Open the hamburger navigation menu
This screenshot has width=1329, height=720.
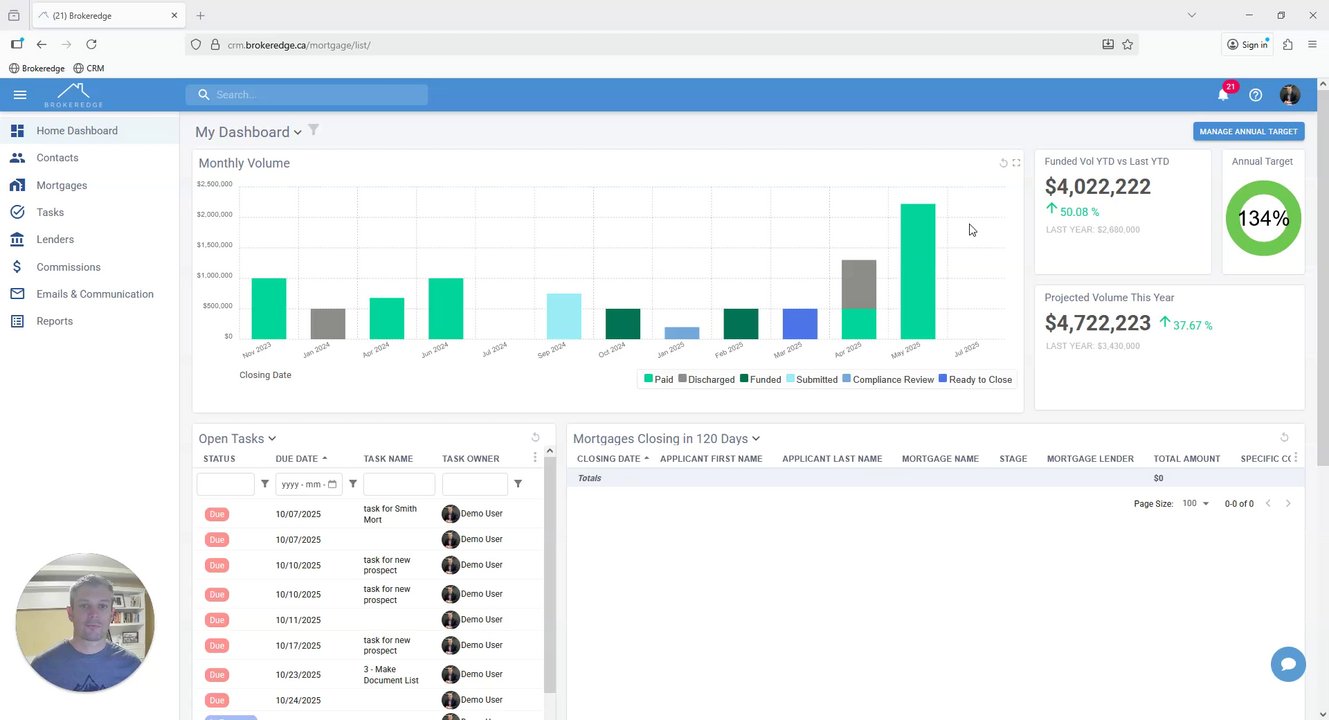(20, 95)
